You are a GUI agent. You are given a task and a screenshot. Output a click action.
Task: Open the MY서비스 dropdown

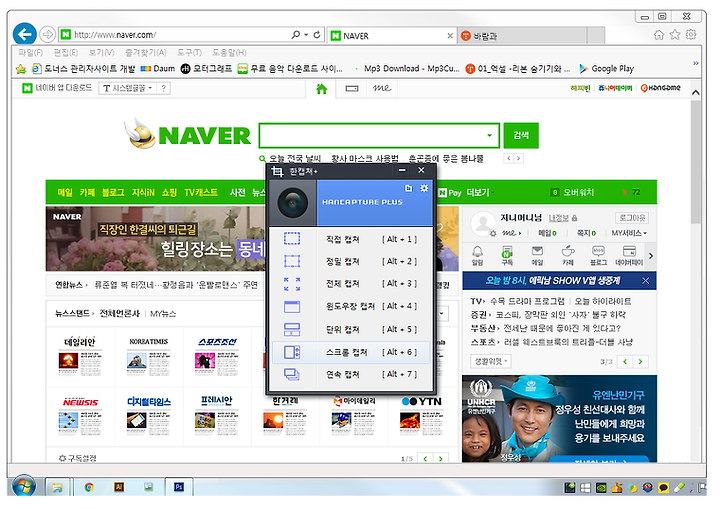[x=629, y=233]
